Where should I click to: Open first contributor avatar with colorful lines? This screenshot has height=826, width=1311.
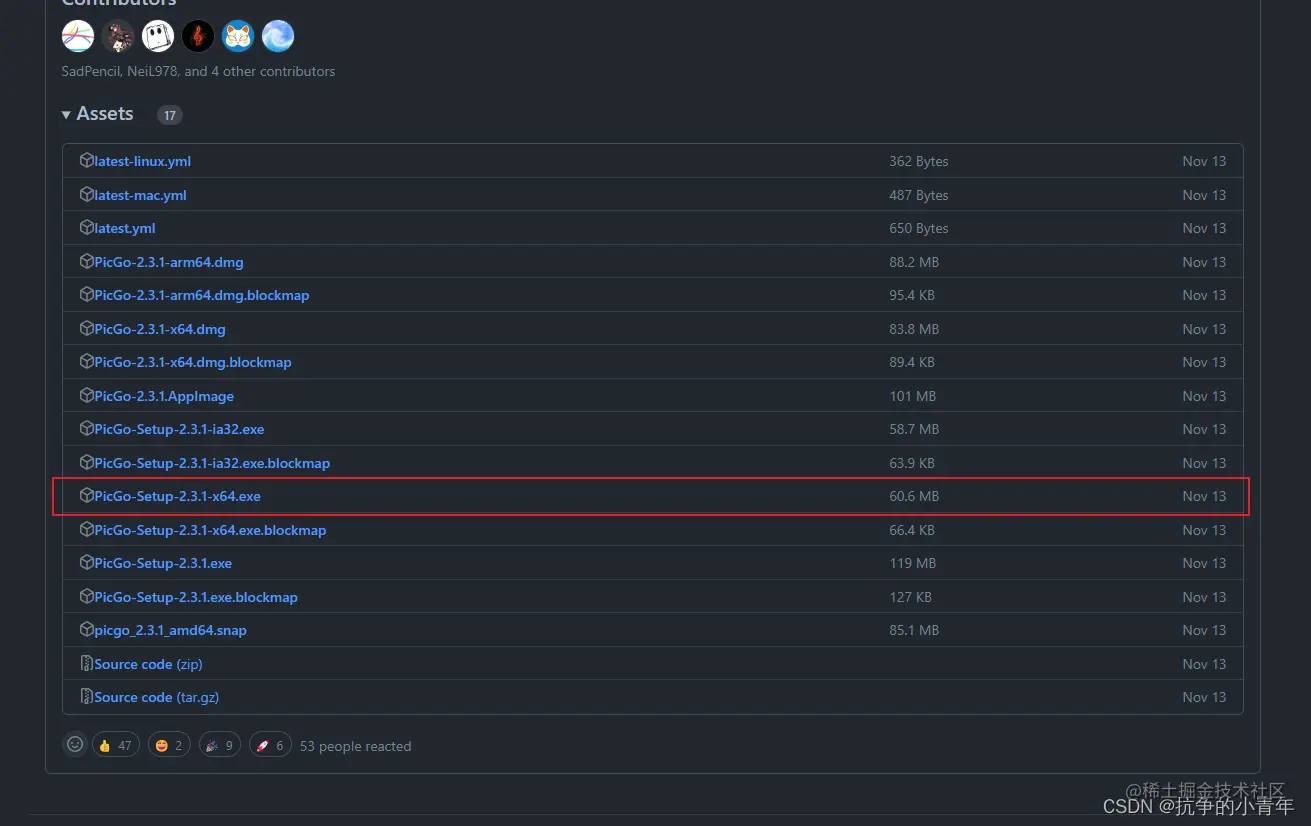pyautogui.click(x=78, y=37)
